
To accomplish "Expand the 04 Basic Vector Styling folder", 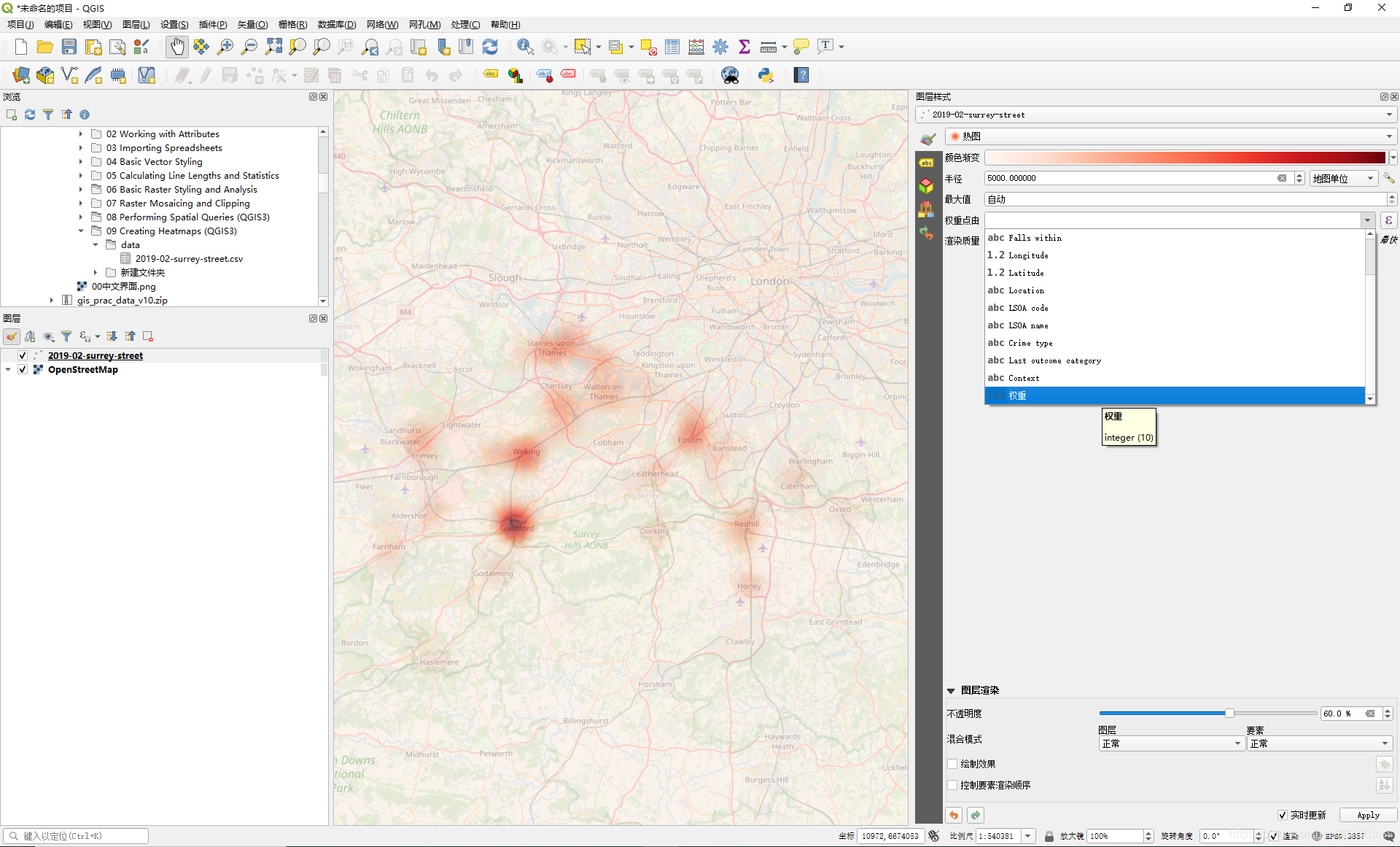I will 81,162.
